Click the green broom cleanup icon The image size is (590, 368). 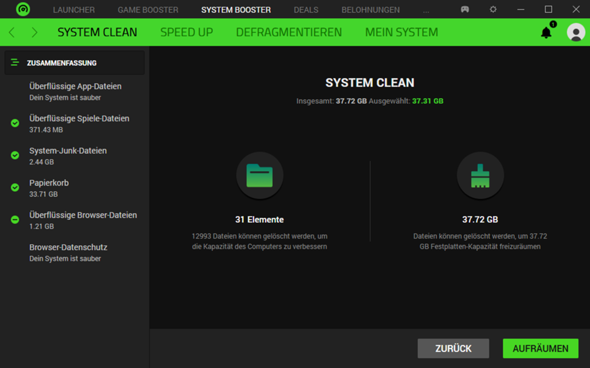click(480, 175)
